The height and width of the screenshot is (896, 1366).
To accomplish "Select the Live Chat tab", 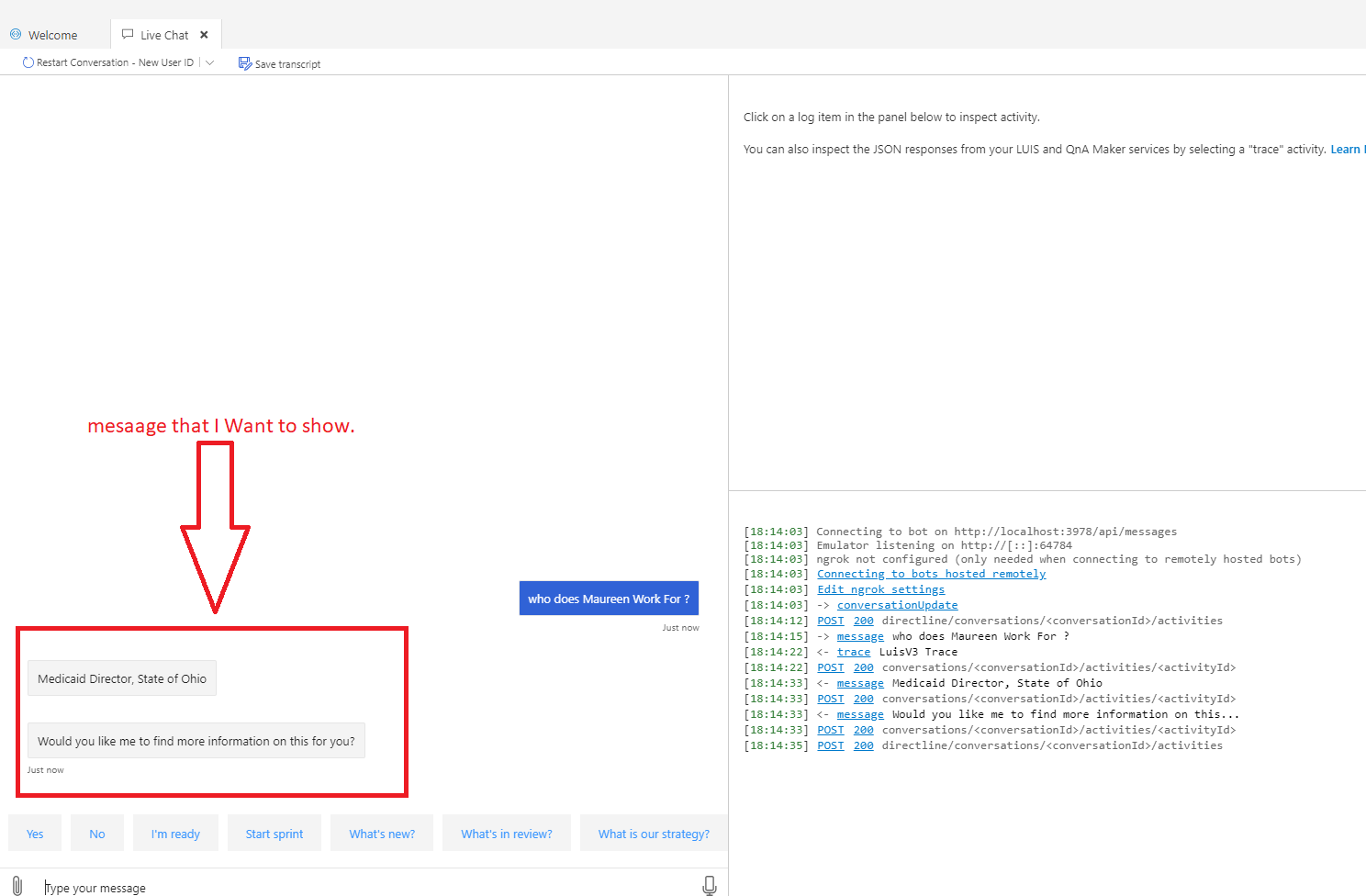I will coord(165,34).
